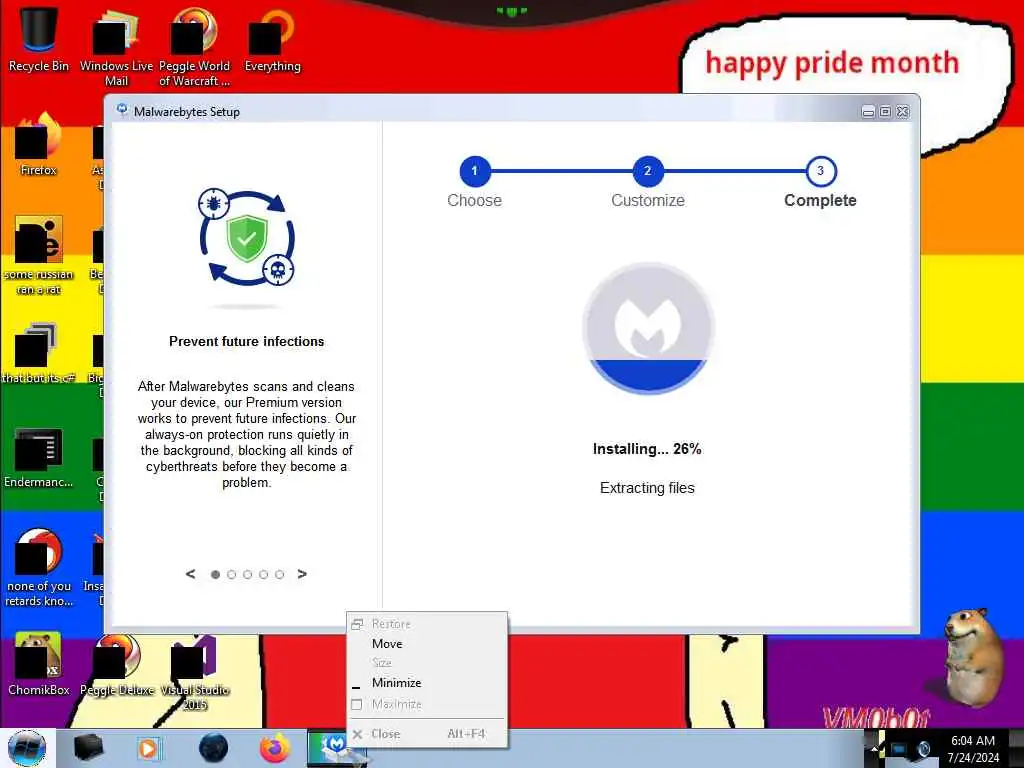
Task: Open the media player taskbar icon
Action: click(149, 748)
